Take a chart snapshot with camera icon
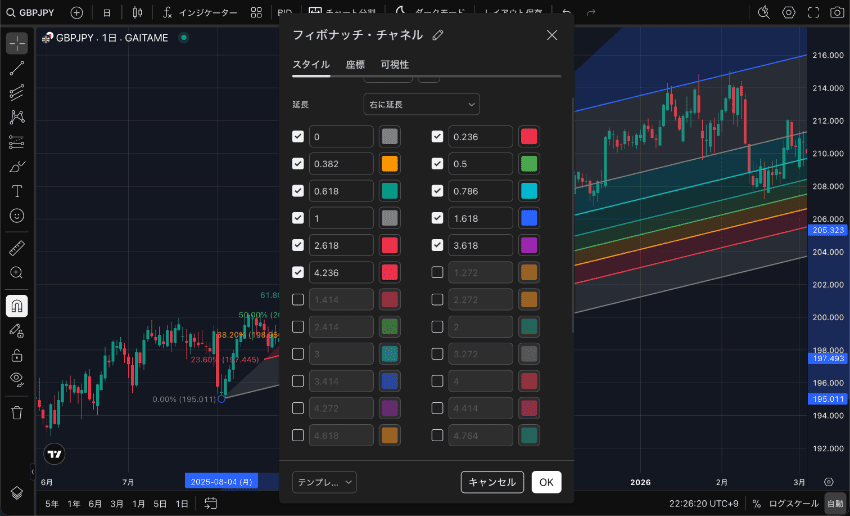 point(838,12)
